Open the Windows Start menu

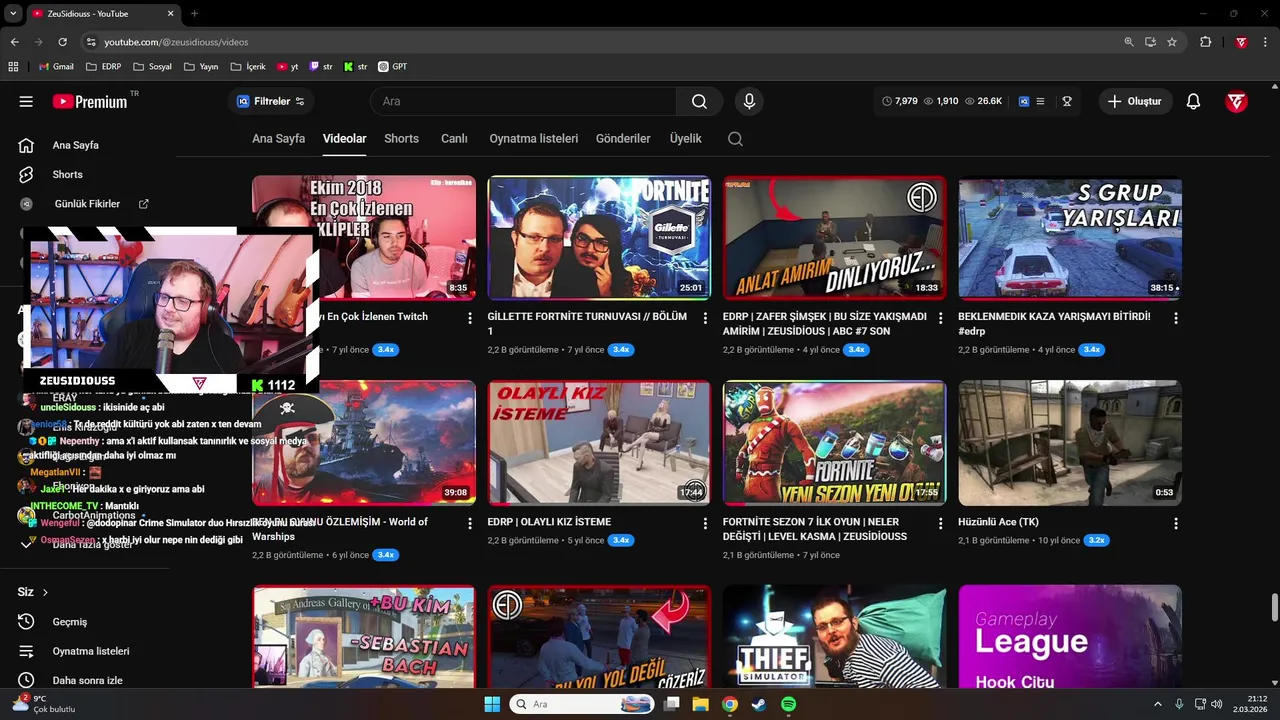click(492, 704)
